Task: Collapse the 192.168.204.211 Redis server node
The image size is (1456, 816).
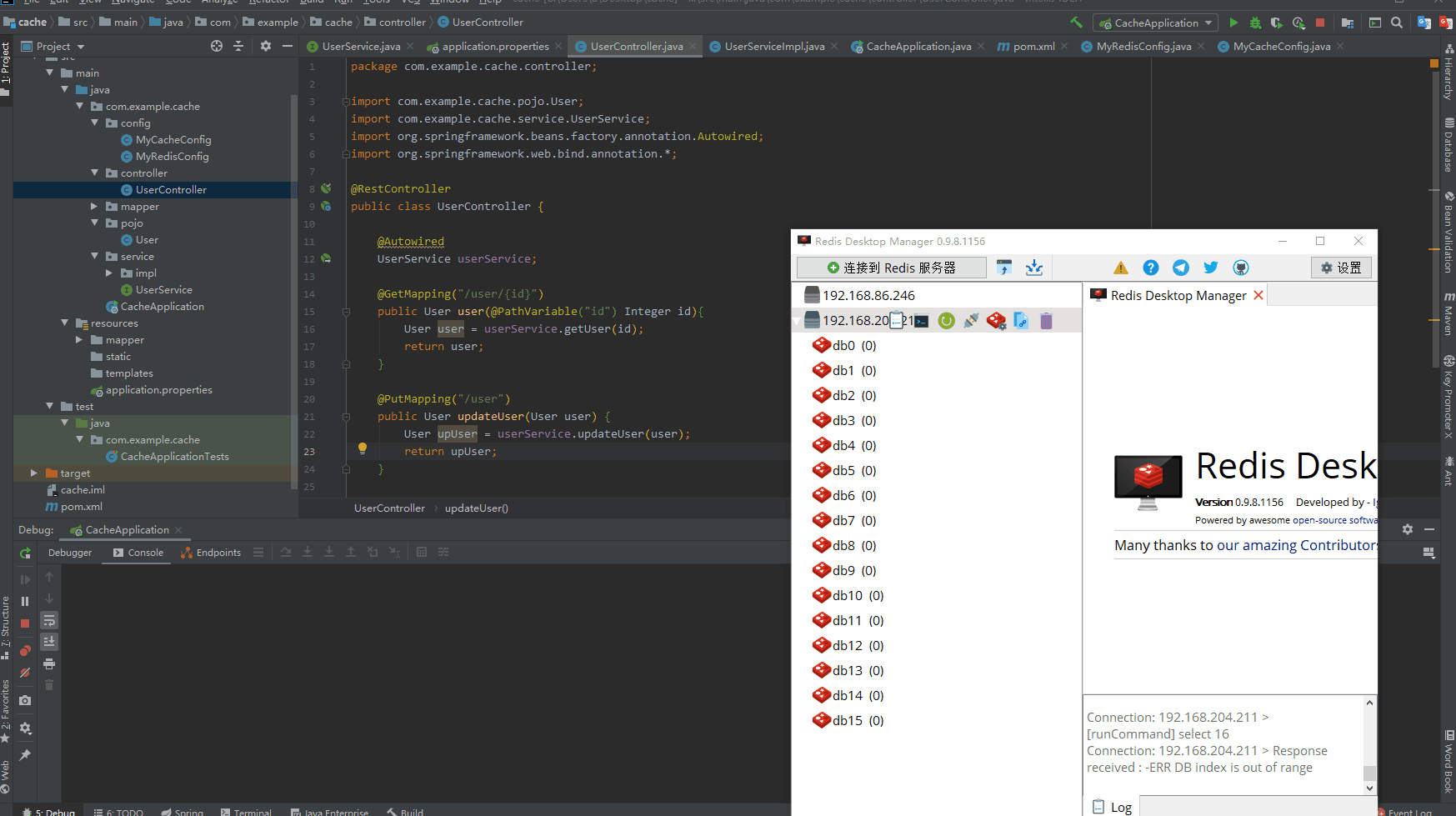Action: (797, 321)
